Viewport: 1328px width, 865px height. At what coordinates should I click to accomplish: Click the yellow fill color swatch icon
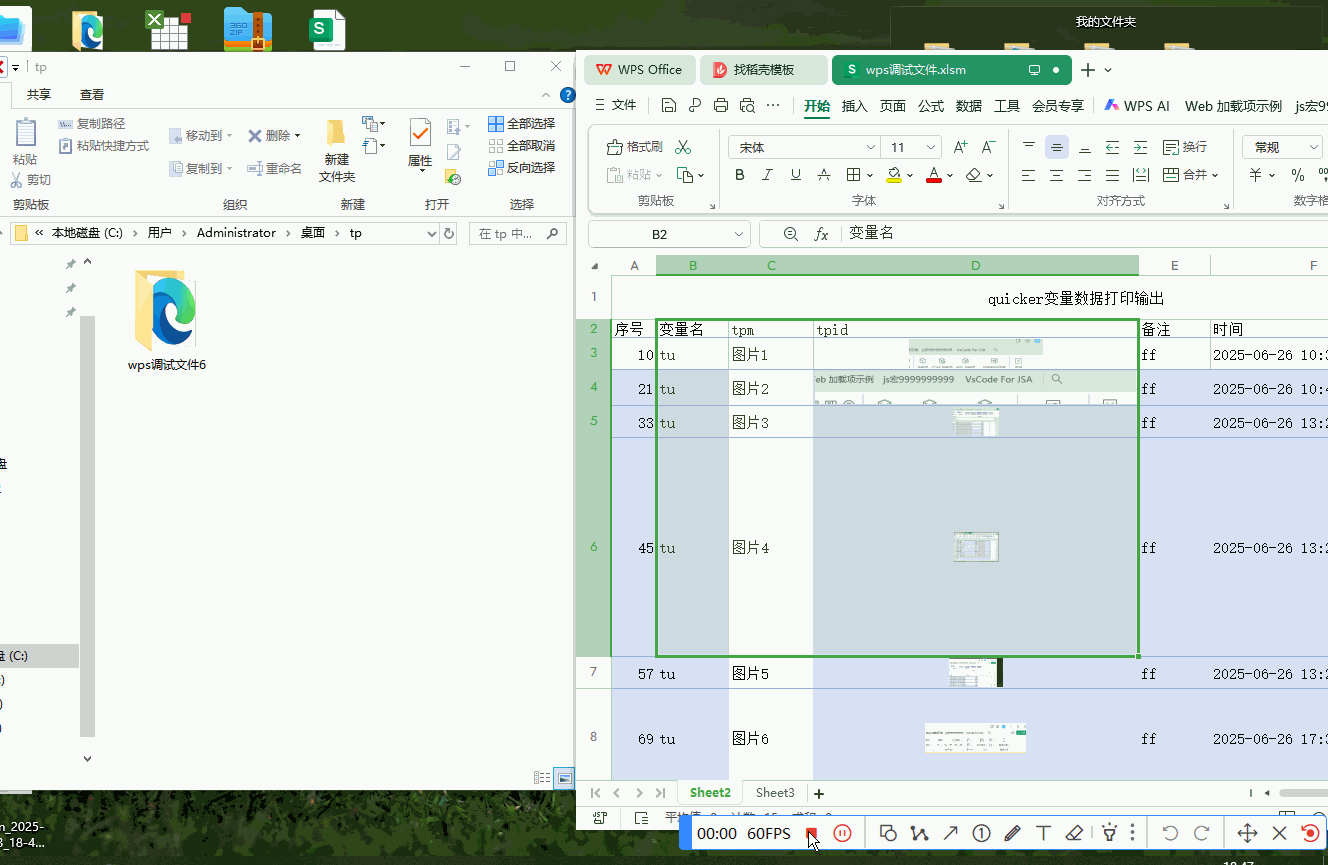pyautogui.click(x=895, y=175)
